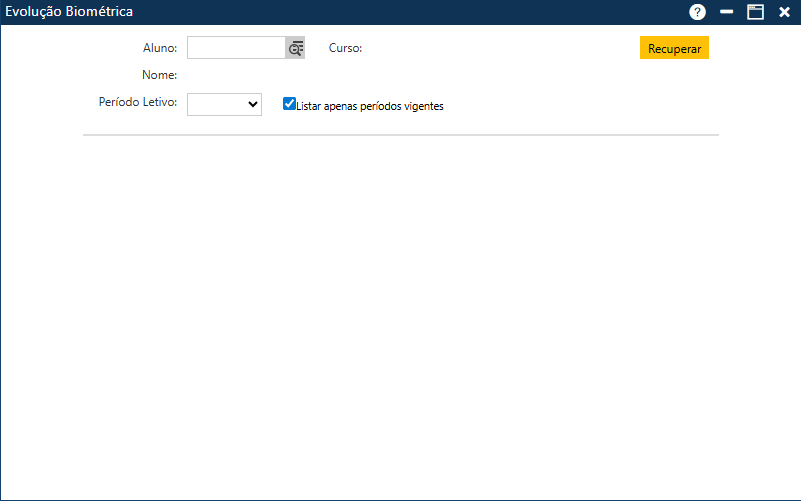Uncheck the current periods only checkbox
This screenshot has width=801, height=501.
(289, 103)
